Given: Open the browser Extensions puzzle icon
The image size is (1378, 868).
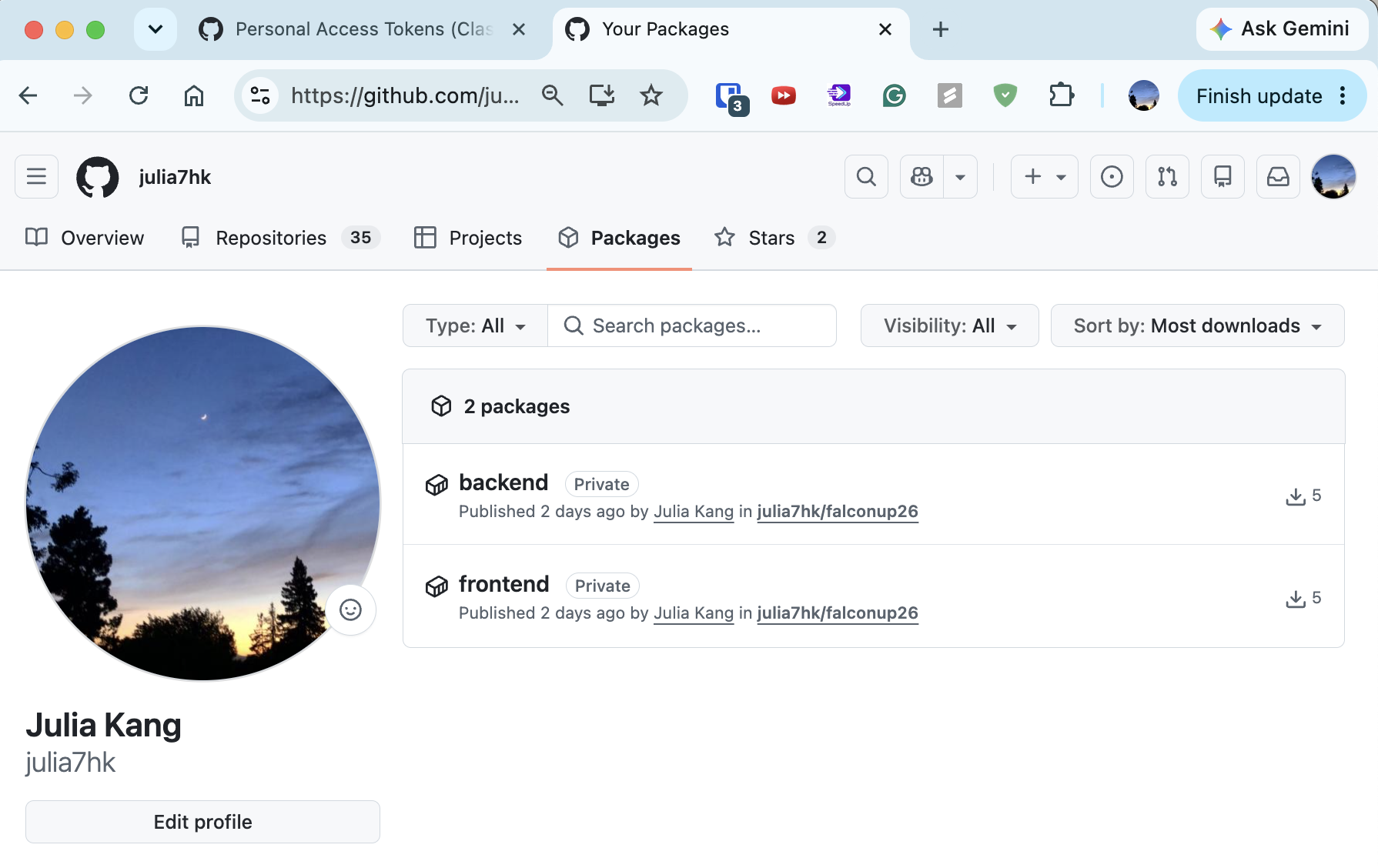Looking at the screenshot, I should click(1062, 95).
